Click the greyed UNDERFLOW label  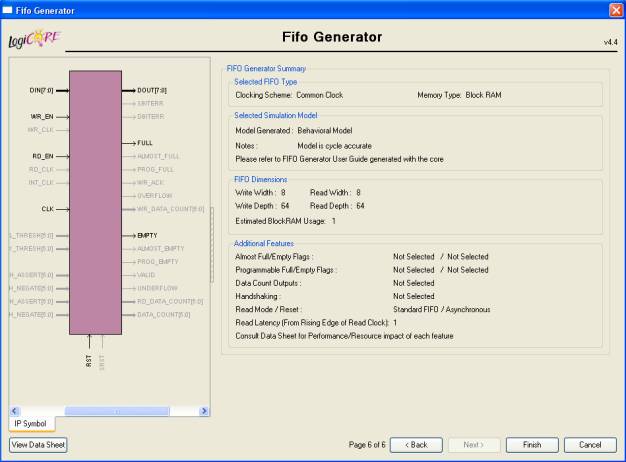pyautogui.click(x=157, y=288)
